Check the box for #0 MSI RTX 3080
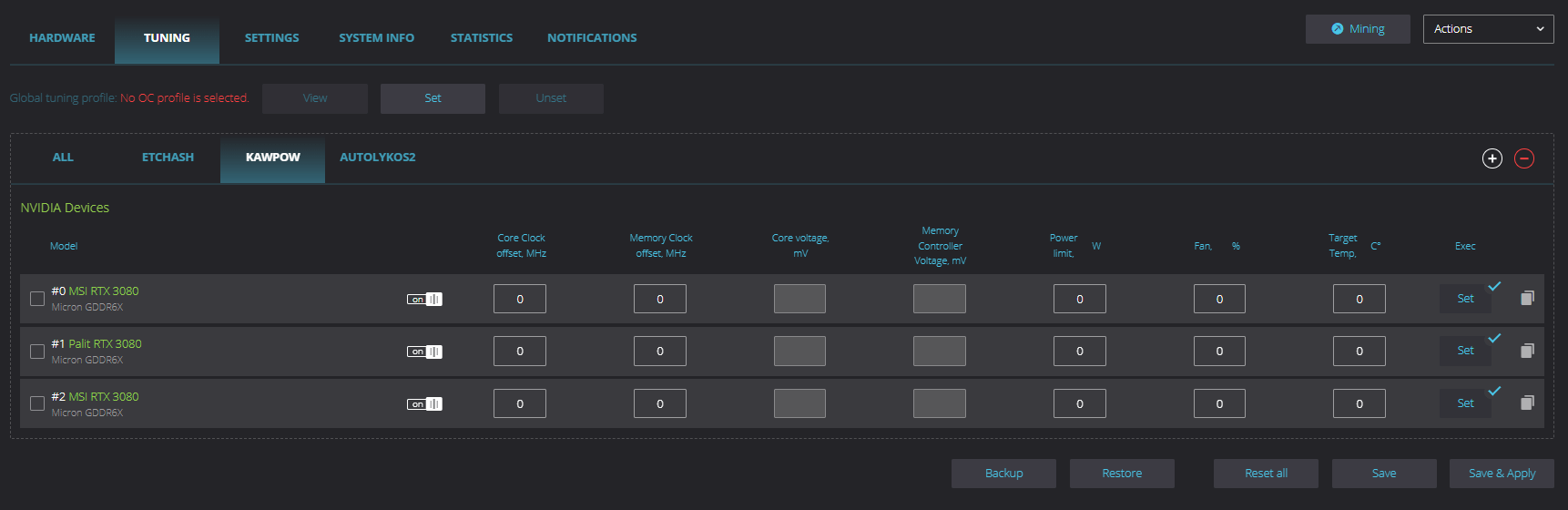The height and width of the screenshot is (510, 1568). [x=37, y=299]
